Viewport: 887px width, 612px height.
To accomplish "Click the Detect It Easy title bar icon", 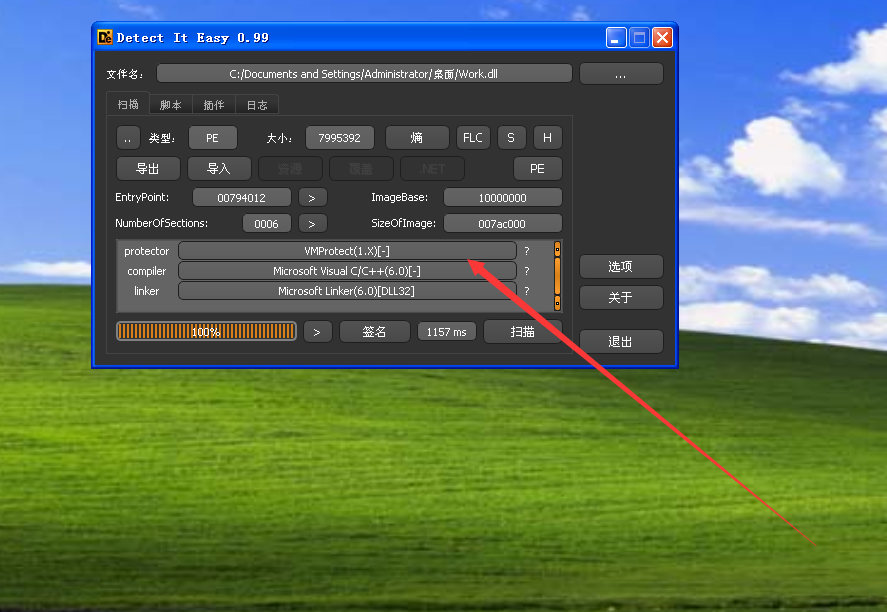I will pos(105,37).
